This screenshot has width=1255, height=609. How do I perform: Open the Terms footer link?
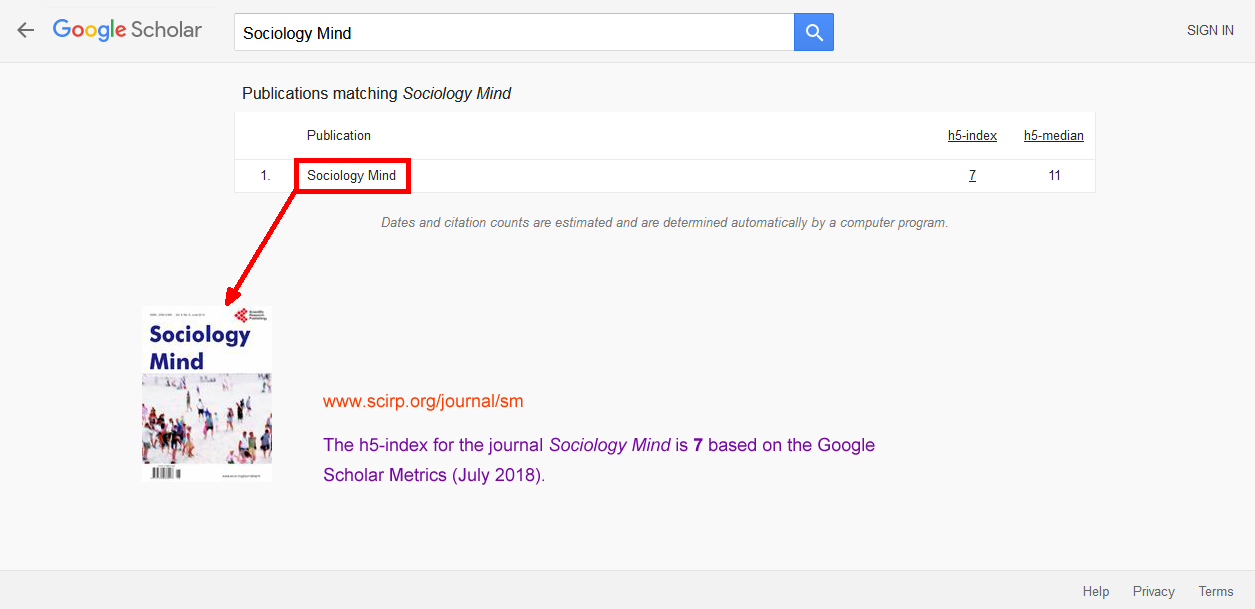click(x=1215, y=591)
